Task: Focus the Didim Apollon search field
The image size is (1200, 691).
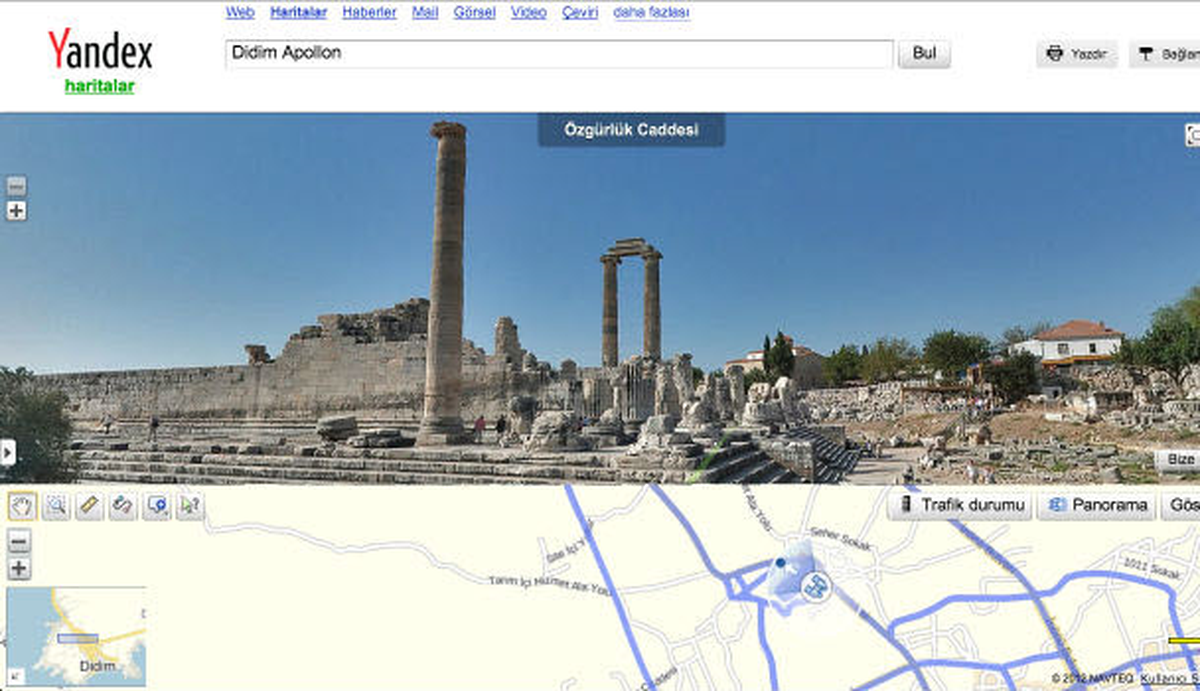Action: [559, 54]
